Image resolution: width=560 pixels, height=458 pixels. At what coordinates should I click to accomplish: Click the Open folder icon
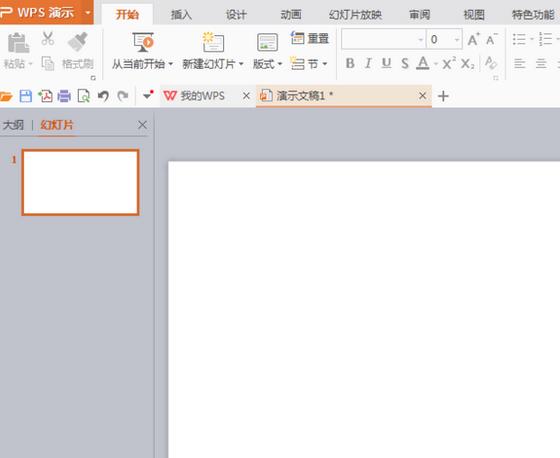pos(6,96)
